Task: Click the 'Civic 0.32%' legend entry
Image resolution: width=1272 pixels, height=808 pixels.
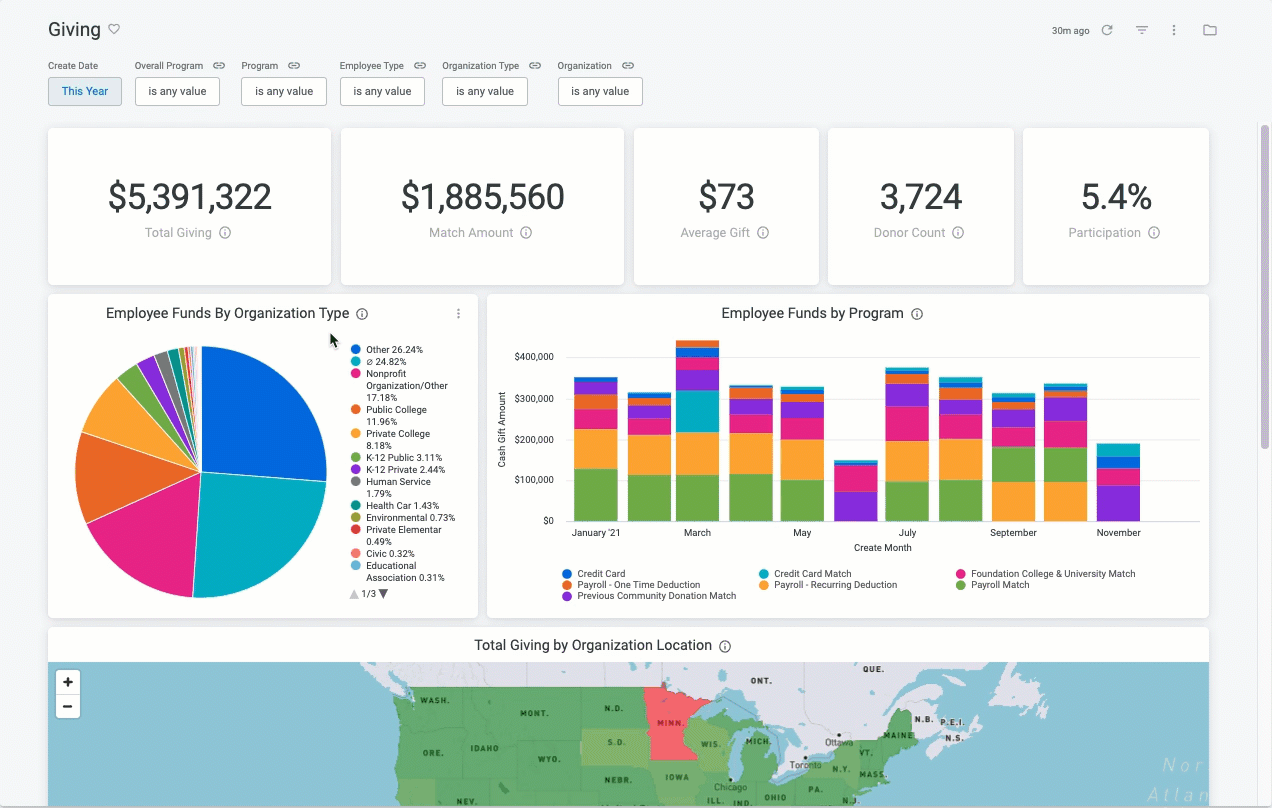Action: tap(382, 554)
